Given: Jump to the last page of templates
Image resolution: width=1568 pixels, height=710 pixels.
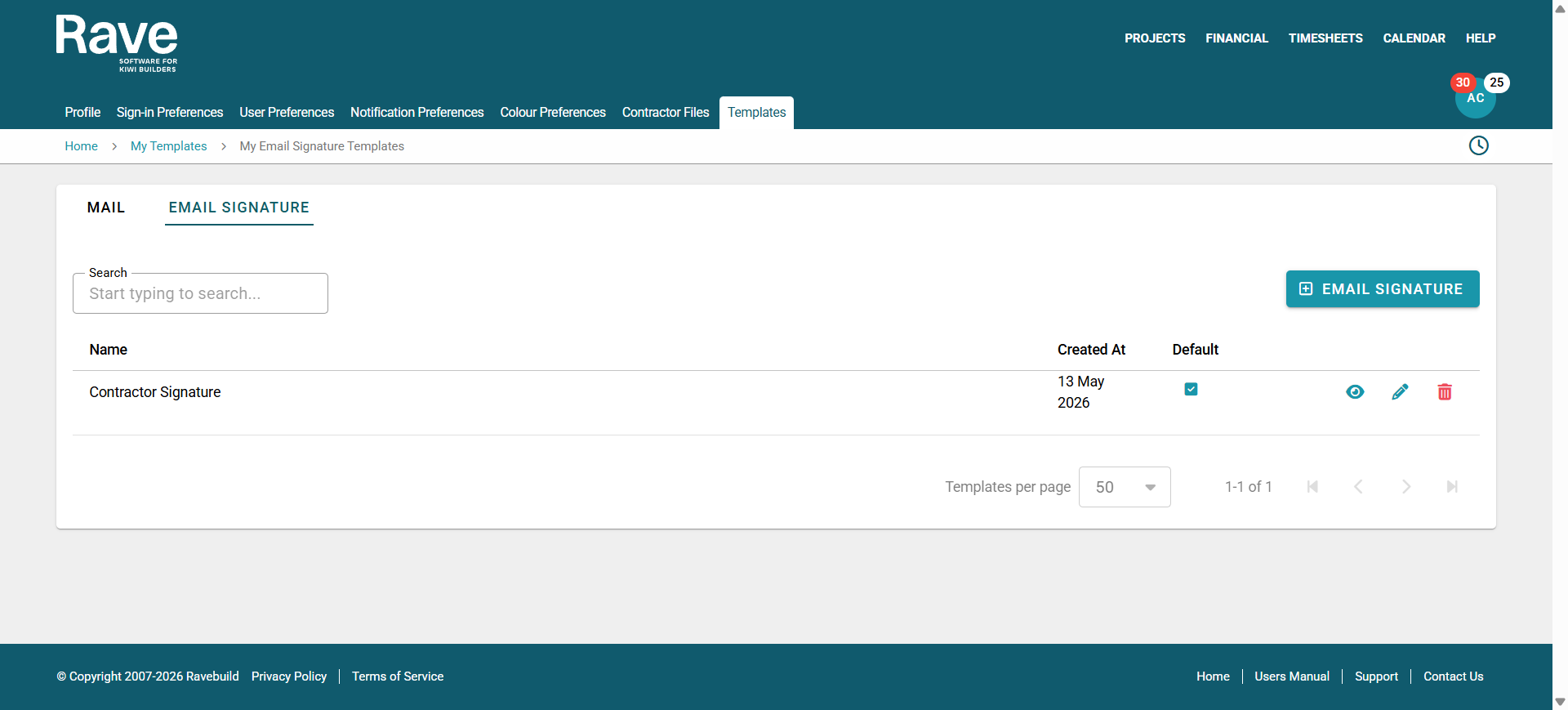Looking at the screenshot, I should 1451,487.
